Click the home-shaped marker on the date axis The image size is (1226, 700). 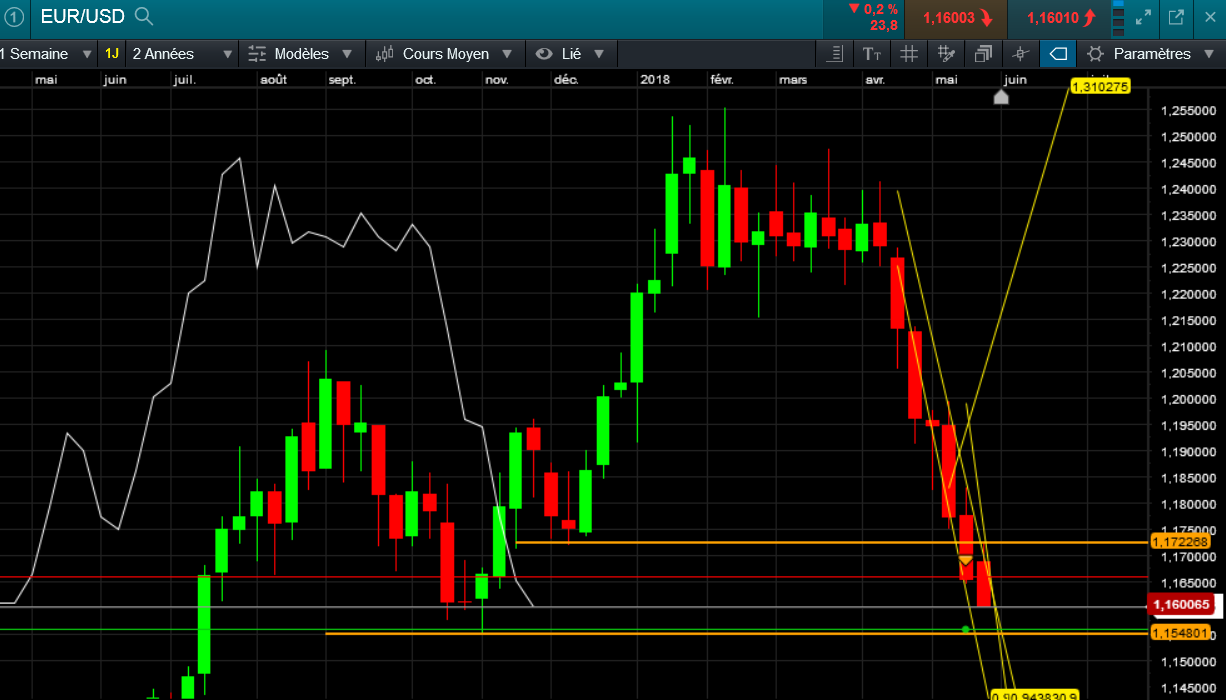tap(1001, 97)
